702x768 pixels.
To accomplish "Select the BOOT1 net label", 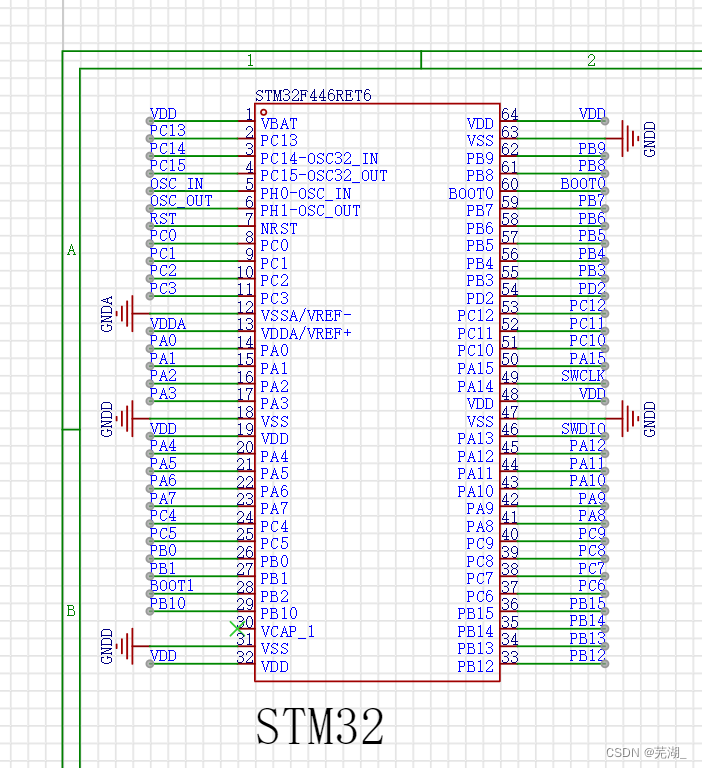I will click(x=172, y=585).
